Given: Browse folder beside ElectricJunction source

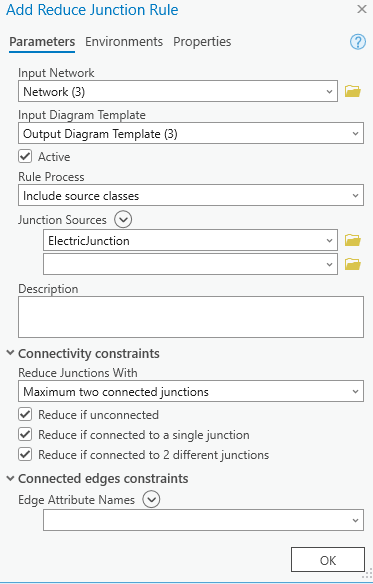Looking at the screenshot, I should (x=353, y=240).
